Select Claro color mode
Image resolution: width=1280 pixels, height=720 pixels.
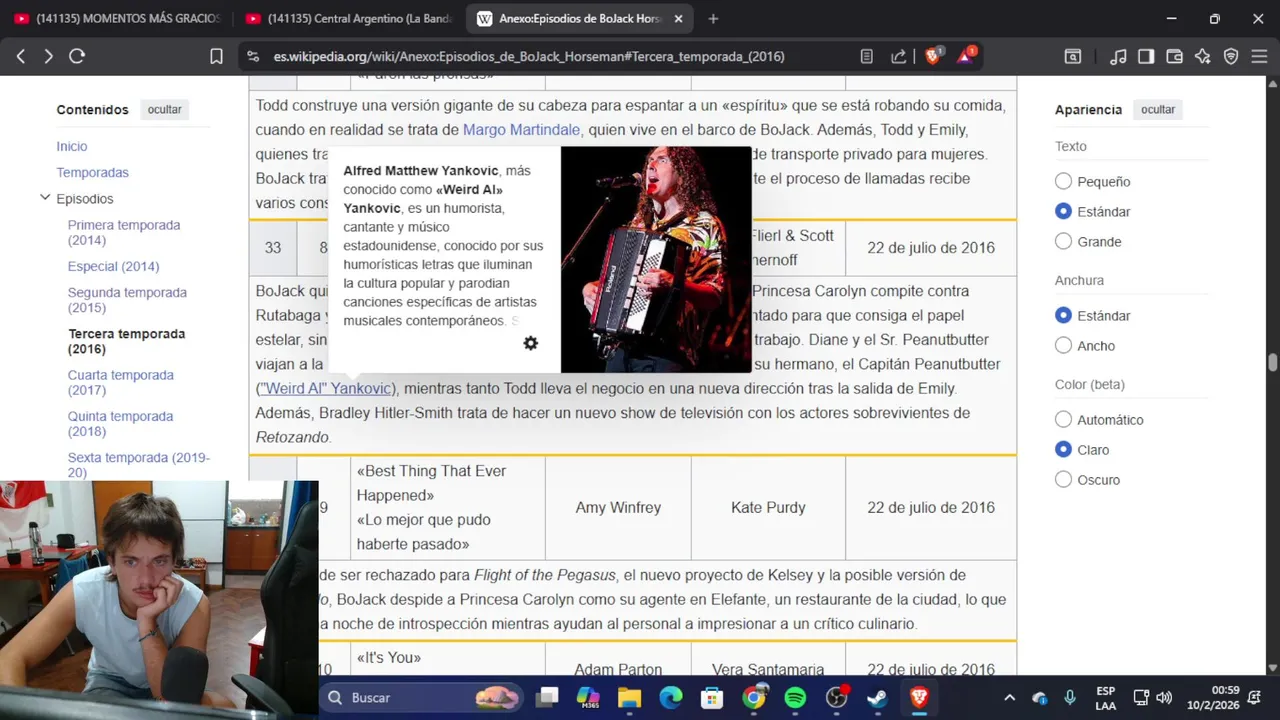pyautogui.click(x=1063, y=449)
